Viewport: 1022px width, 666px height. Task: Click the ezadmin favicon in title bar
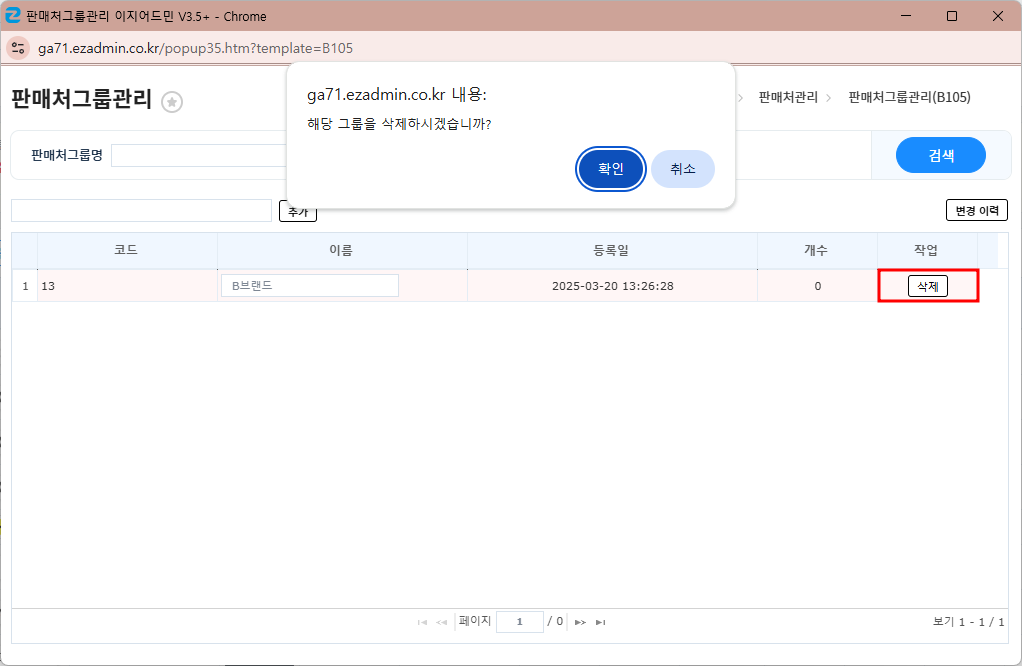(x=13, y=15)
